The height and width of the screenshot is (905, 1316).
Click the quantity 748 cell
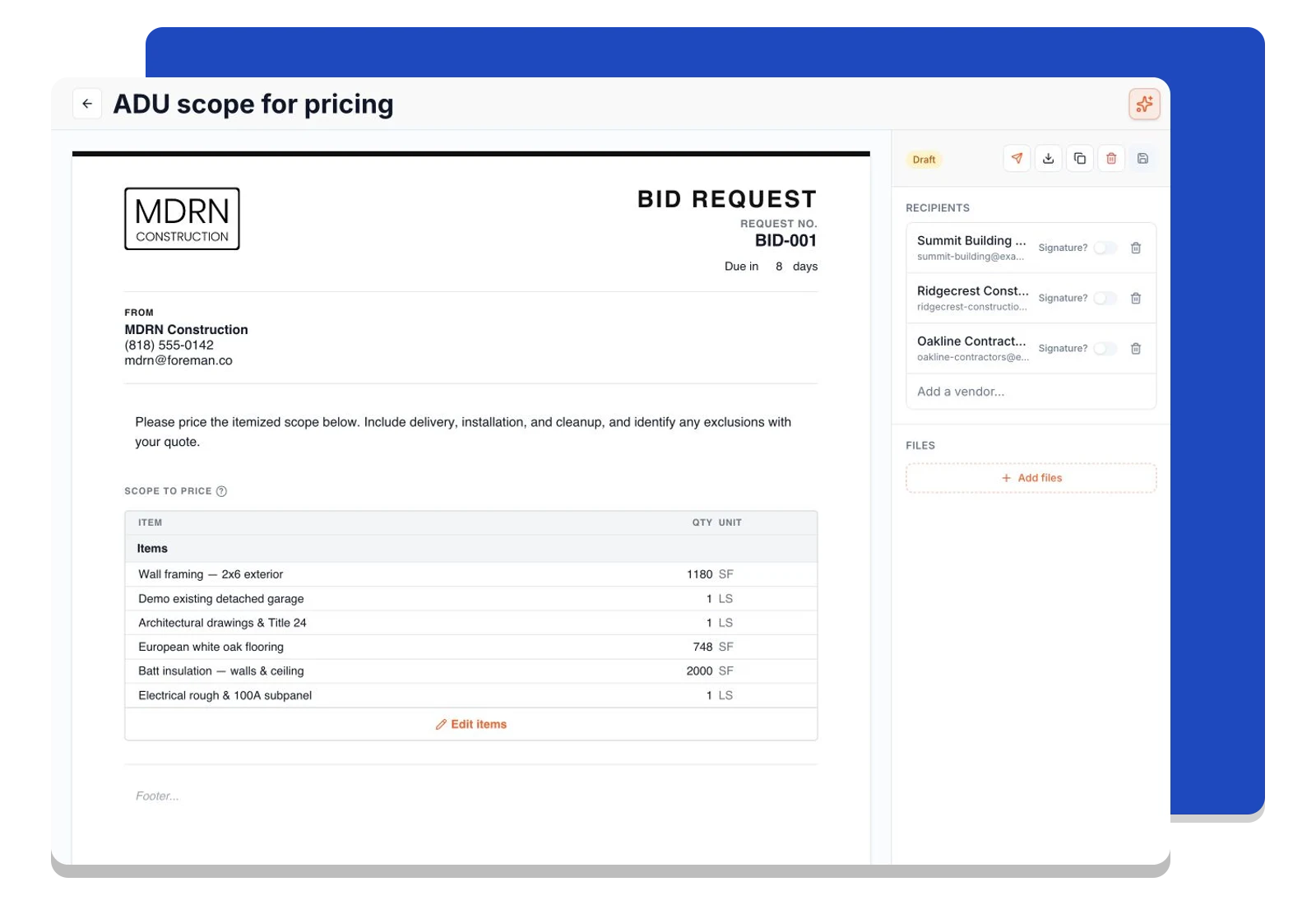[702, 647]
